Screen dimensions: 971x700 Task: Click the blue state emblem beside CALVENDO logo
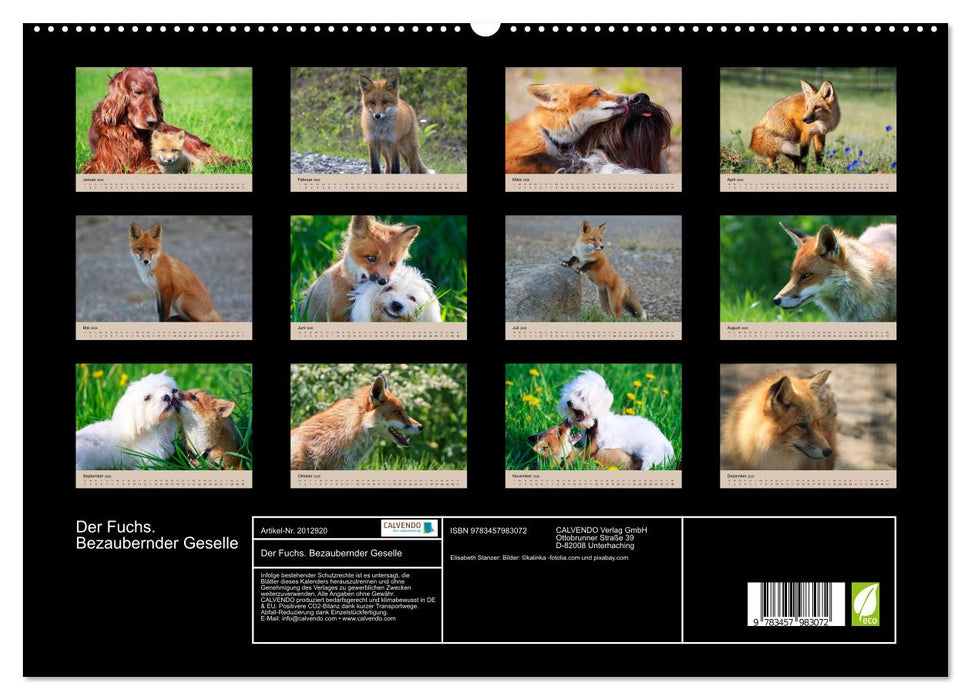click(x=429, y=528)
